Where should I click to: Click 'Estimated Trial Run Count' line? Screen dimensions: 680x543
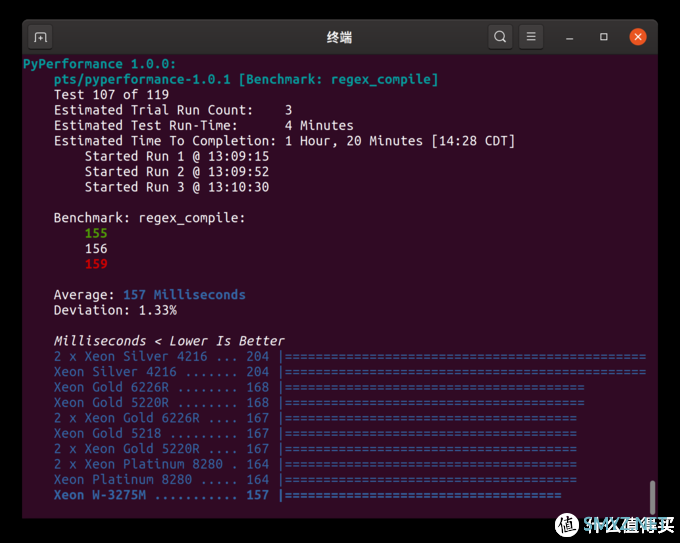point(173,110)
